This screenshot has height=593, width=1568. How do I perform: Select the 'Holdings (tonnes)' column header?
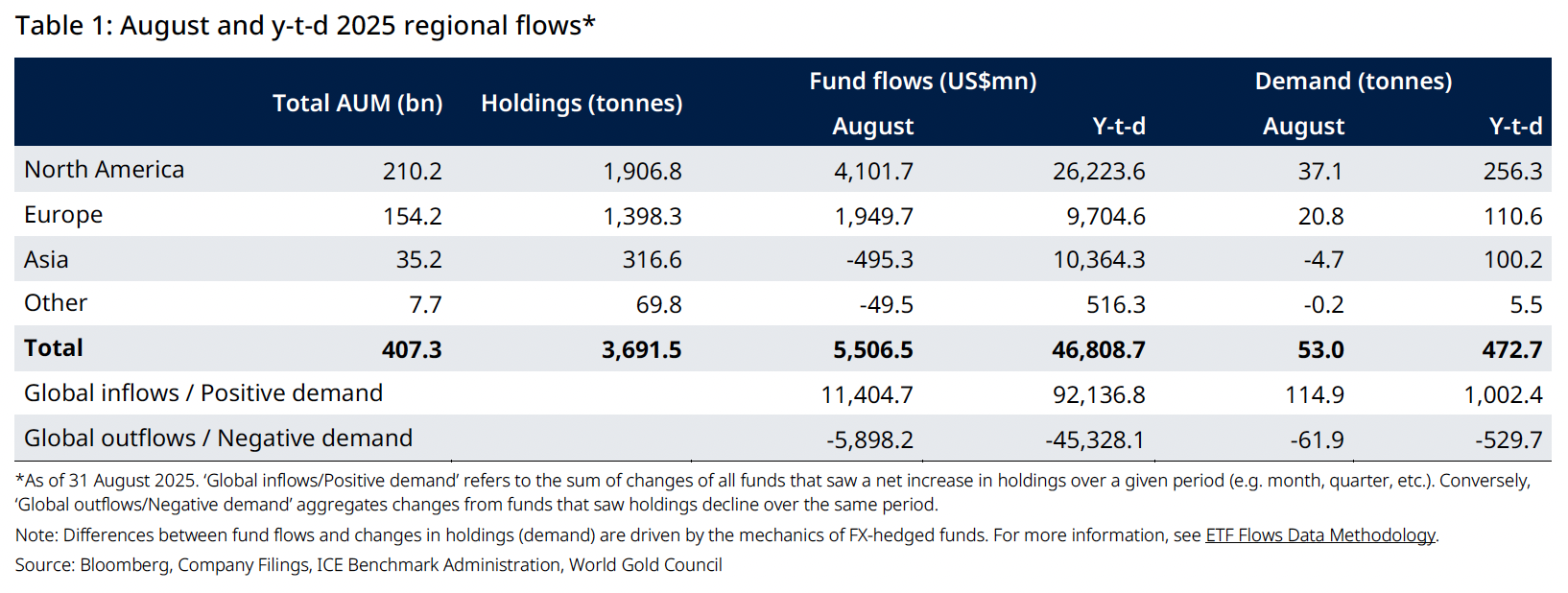(x=582, y=104)
